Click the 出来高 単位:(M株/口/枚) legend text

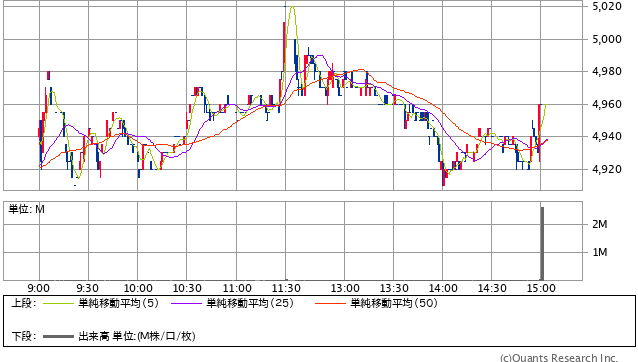137,336
